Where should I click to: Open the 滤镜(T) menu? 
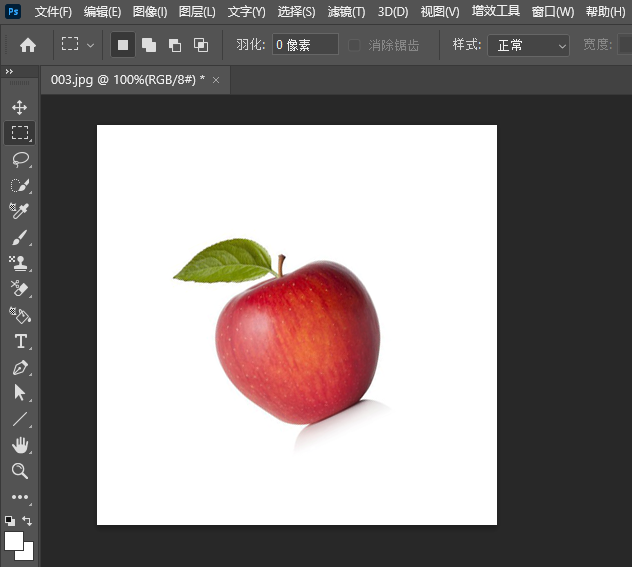(x=346, y=12)
